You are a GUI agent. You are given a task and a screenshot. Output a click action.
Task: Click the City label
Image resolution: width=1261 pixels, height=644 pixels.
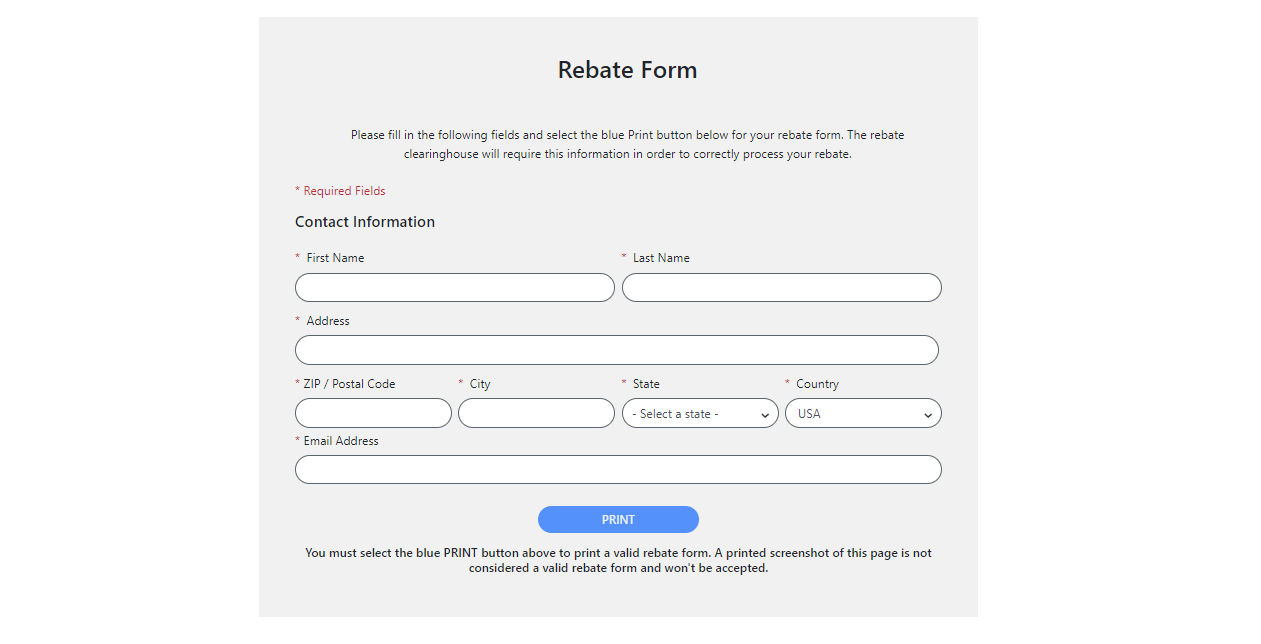tap(480, 384)
